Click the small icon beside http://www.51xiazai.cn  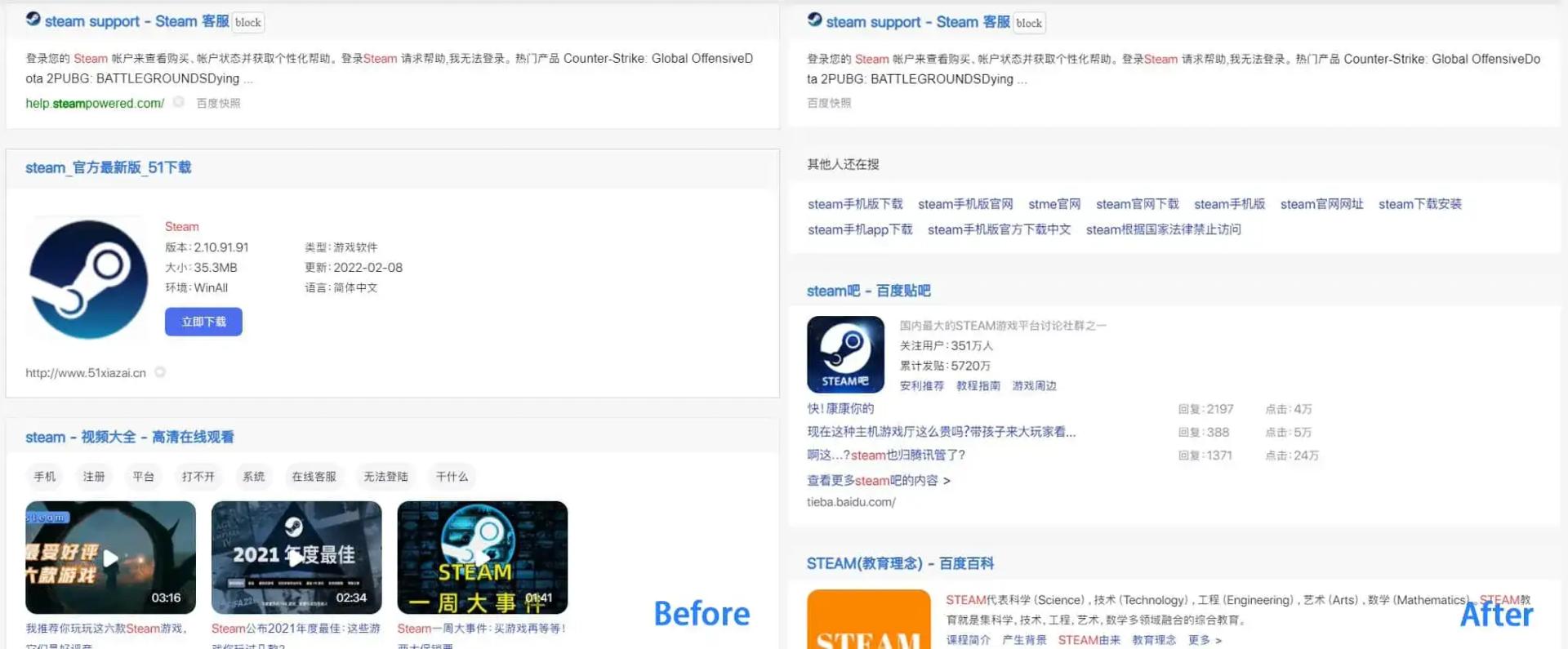click(160, 372)
